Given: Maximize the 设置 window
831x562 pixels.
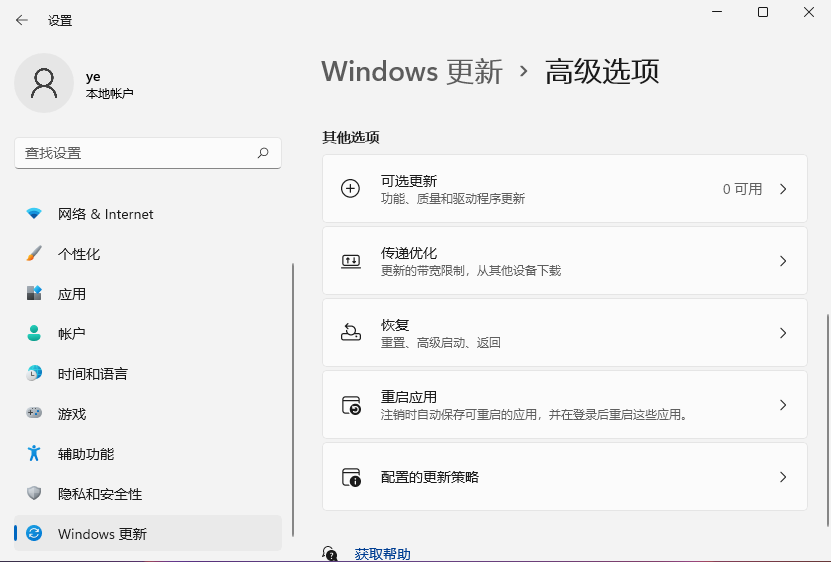Looking at the screenshot, I should pos(763,12).
